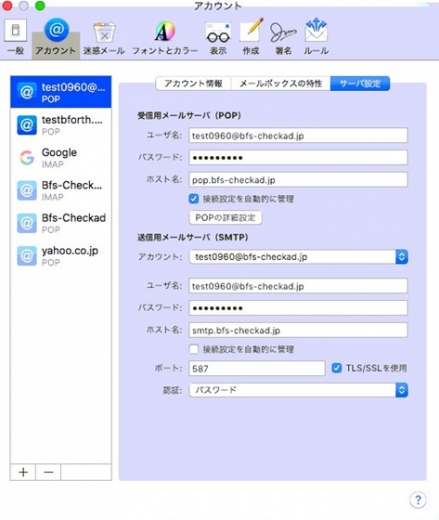Open the 作成 composing preferences pencil icon
This screenshot has height=520, width=439.
[x=251, y=37]
